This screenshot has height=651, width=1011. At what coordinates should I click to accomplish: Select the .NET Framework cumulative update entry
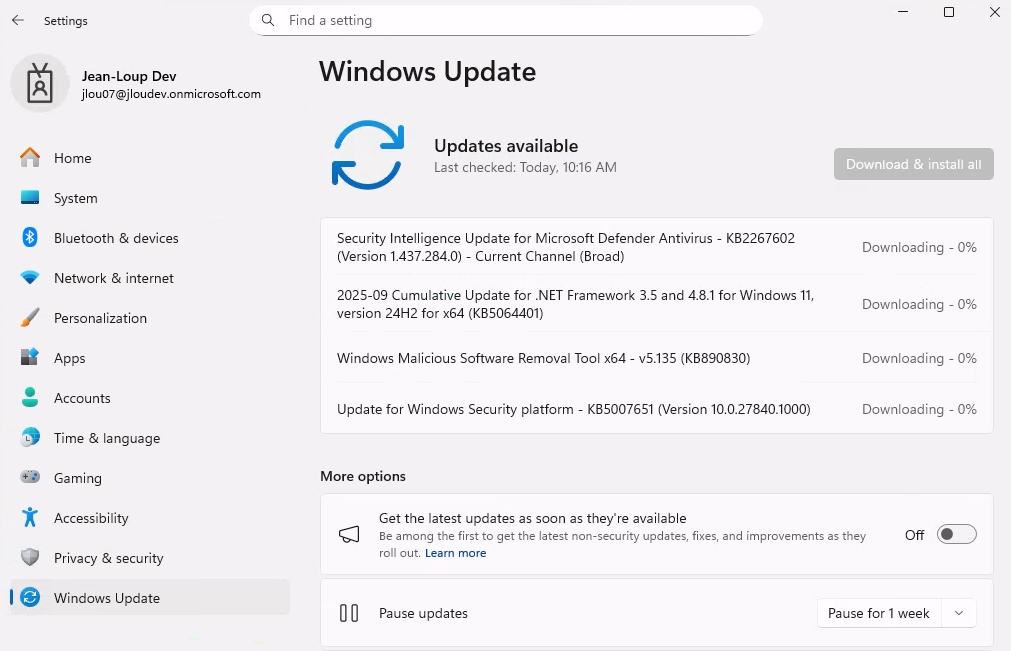click(575, 304)
